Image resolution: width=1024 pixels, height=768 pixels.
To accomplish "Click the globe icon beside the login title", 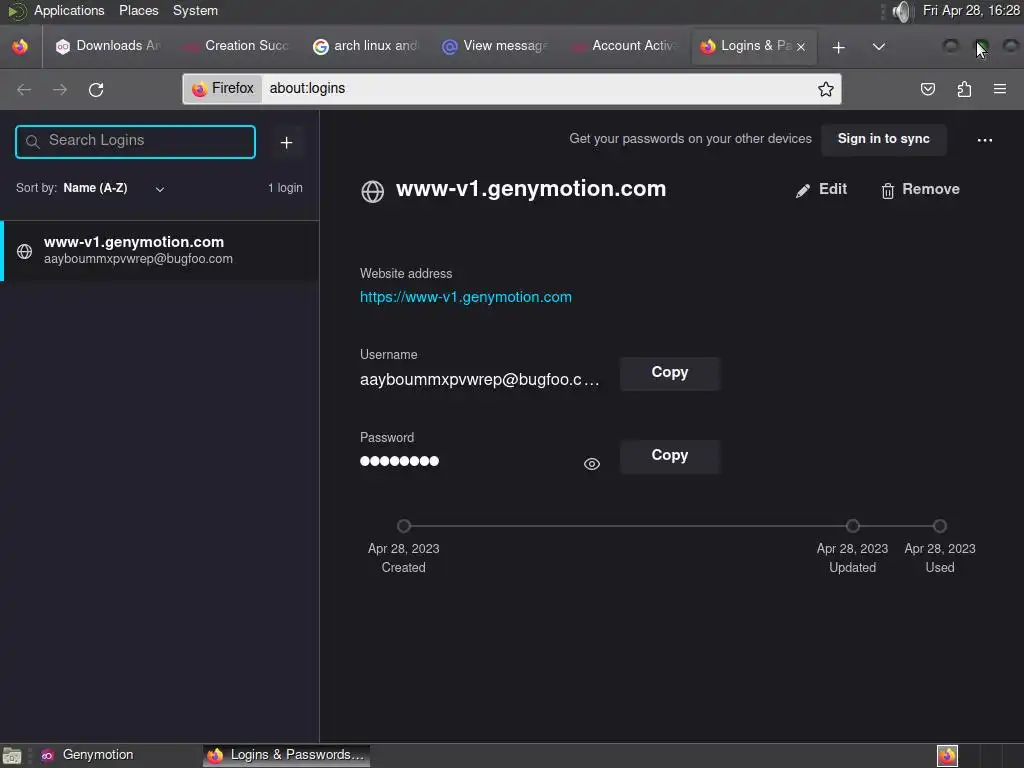I will (x=372, y=191).
